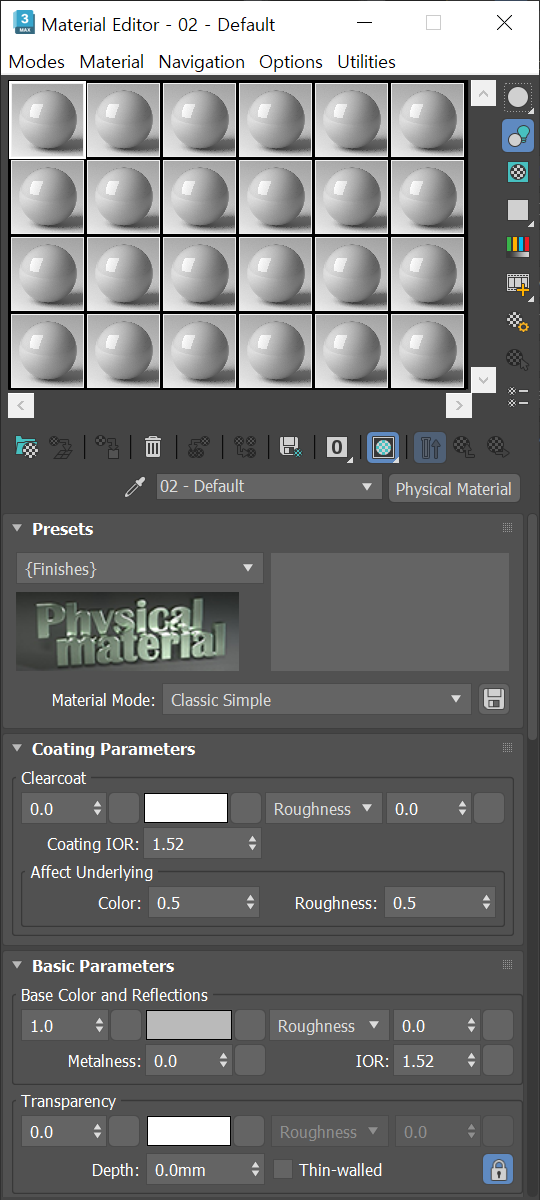Click the Make Material Copy icon
540x1200 pixels.
coord(198,446)
